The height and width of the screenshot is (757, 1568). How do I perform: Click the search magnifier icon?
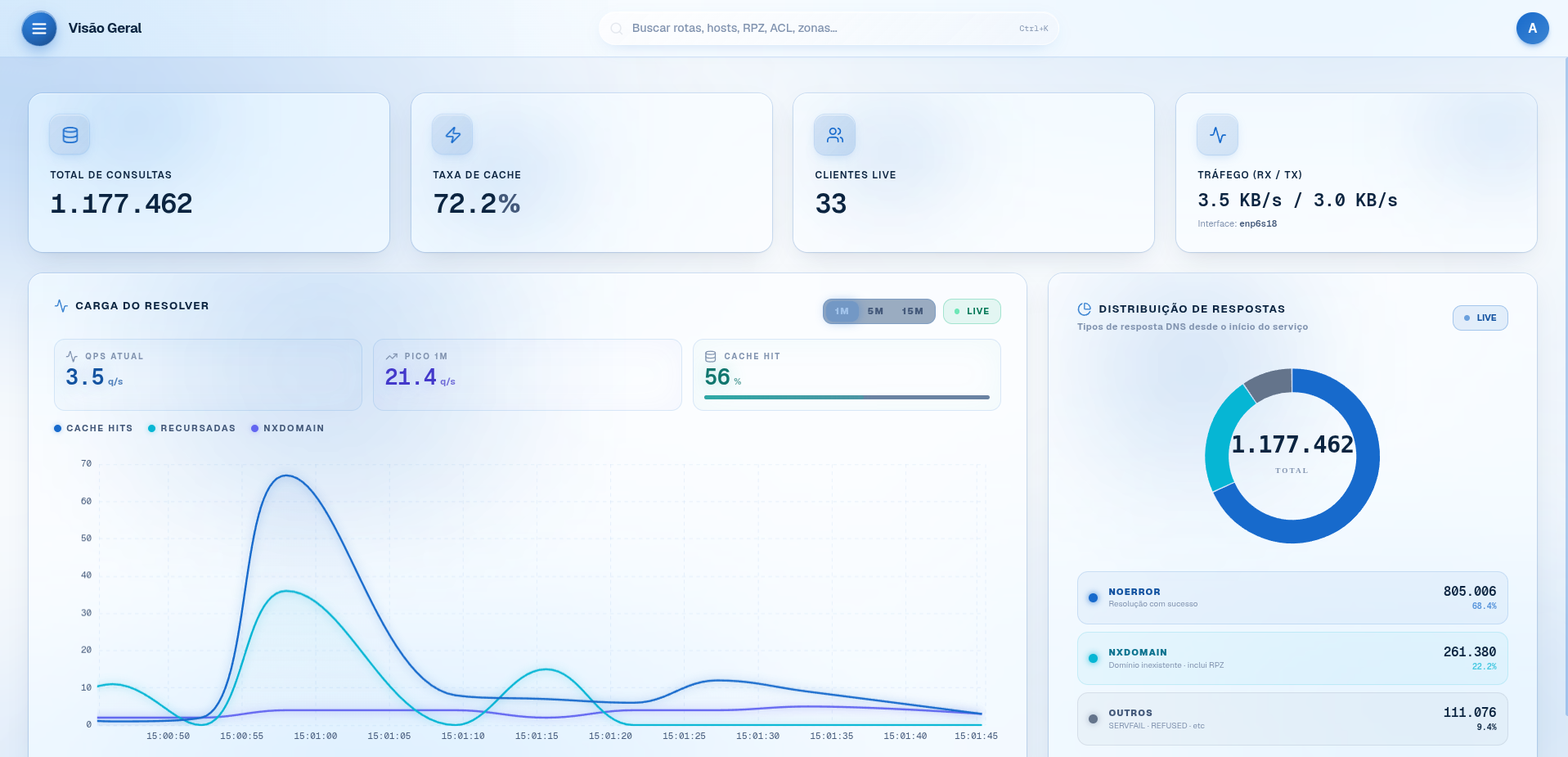click(617, 29)
